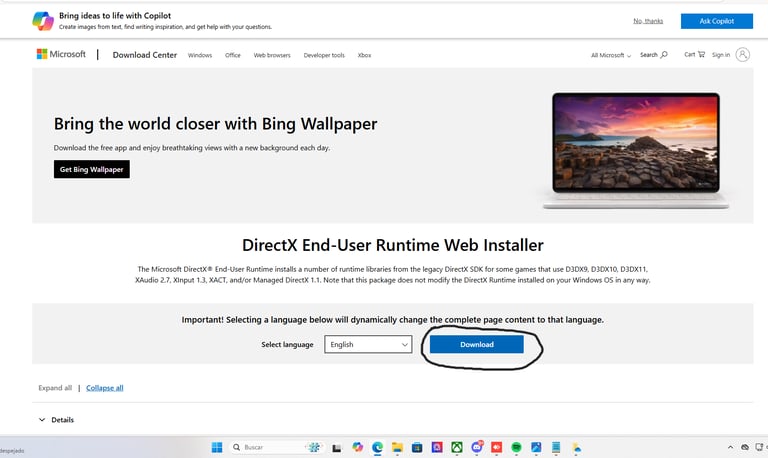The width and height of the screenshot is (768, 458).
Task: Open the Windows nav menu item
Action: point(200,55)
